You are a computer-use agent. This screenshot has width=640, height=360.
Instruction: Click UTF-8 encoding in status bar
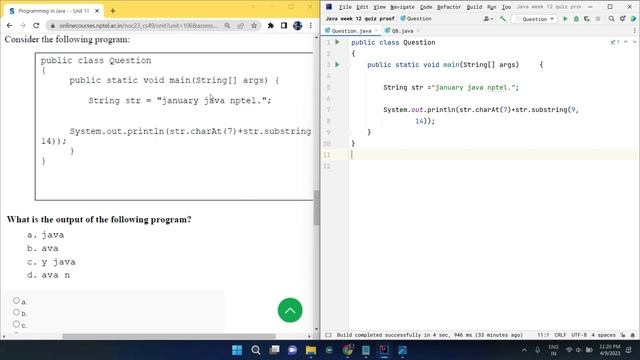tap(579, 335)
